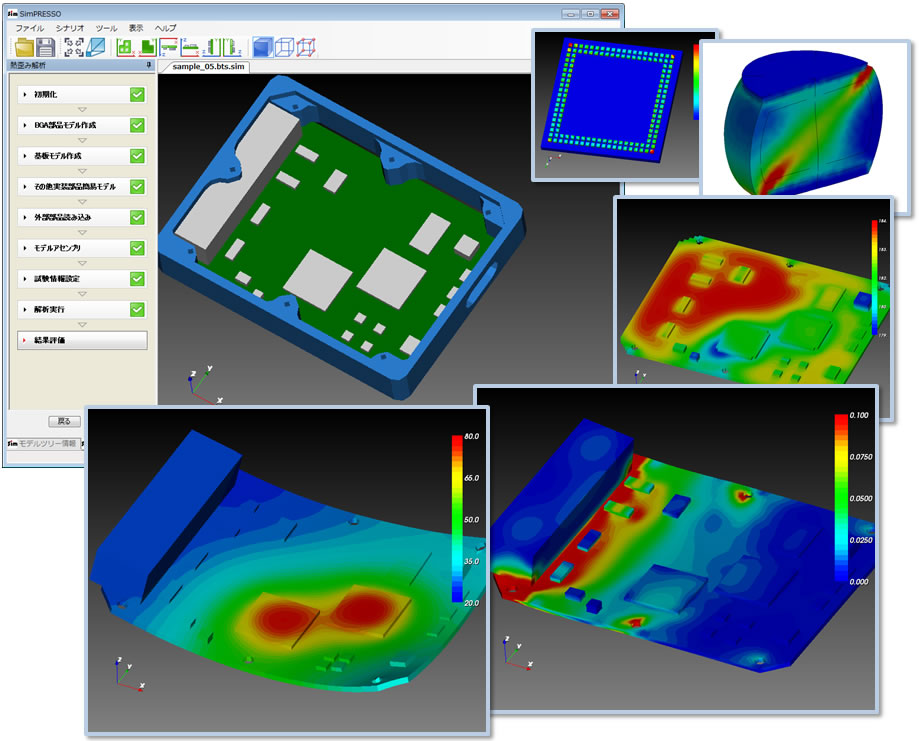
Task: Click the 80.0 temperature color scale bar
Action: coord(457,518)
